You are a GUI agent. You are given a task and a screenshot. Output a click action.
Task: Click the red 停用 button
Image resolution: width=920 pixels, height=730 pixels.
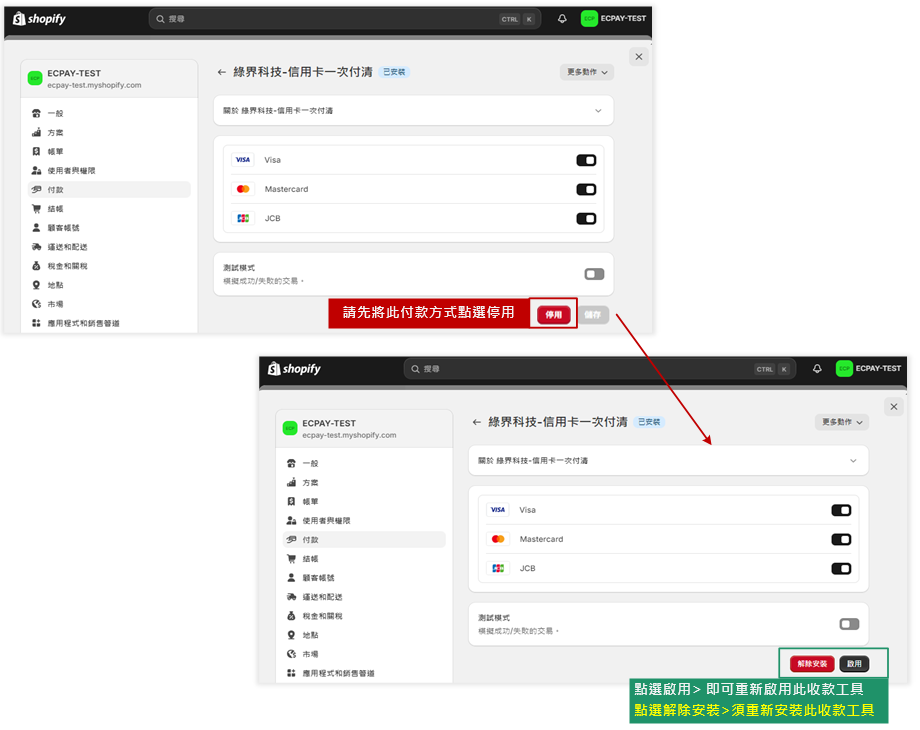[554, 314]
